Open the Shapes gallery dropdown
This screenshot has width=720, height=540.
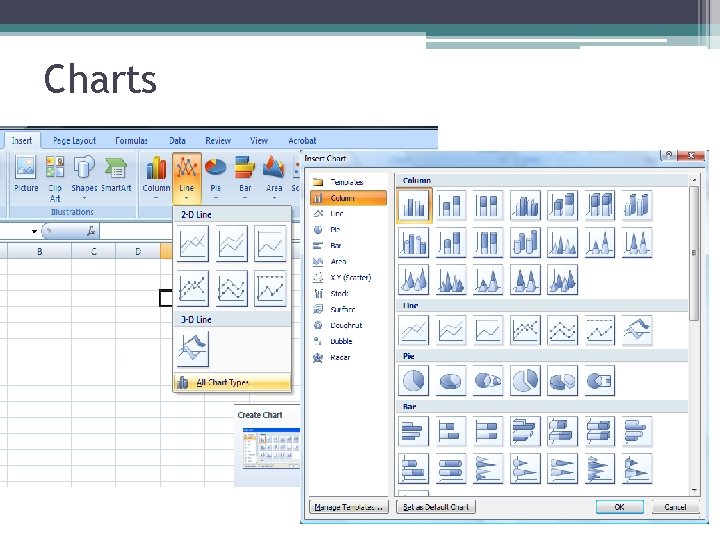point(84,177)
